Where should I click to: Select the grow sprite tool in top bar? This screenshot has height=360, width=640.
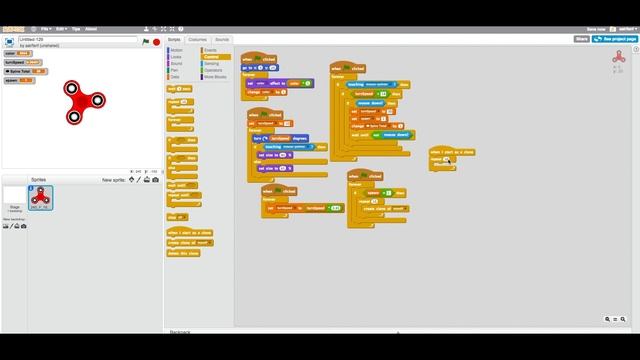(x=163, y=29)
